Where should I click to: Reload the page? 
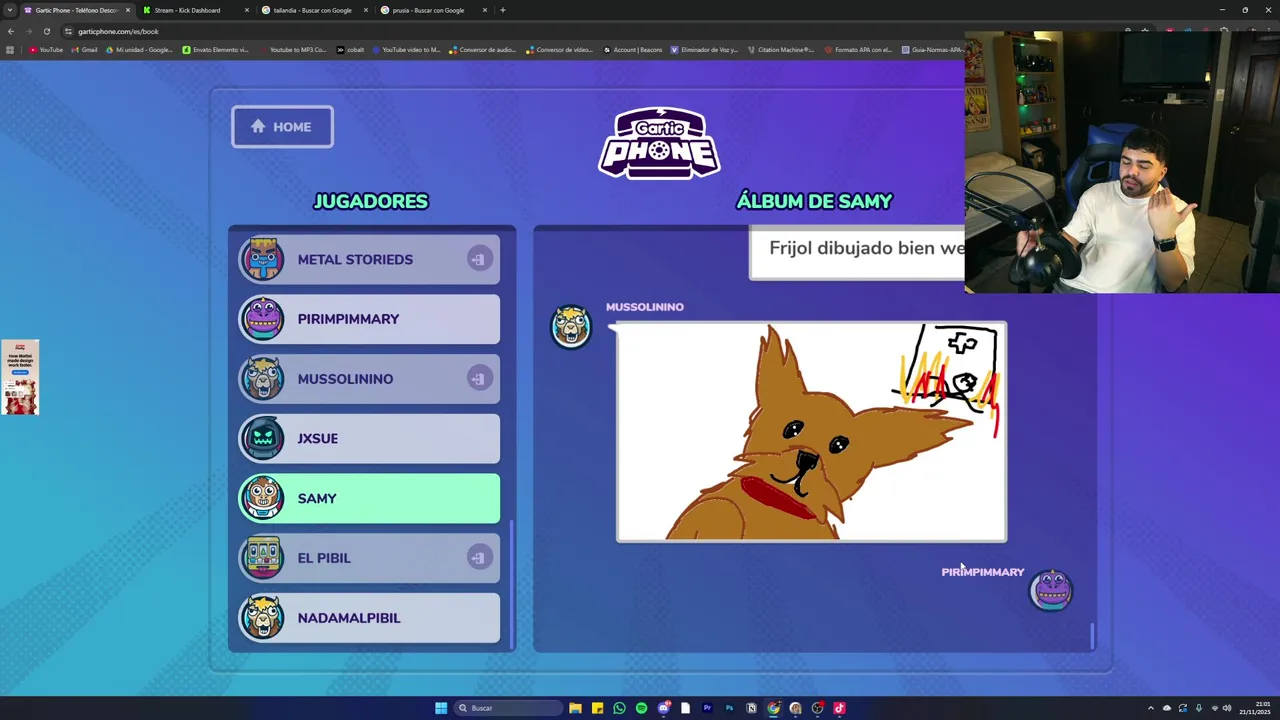pos(46,31)
